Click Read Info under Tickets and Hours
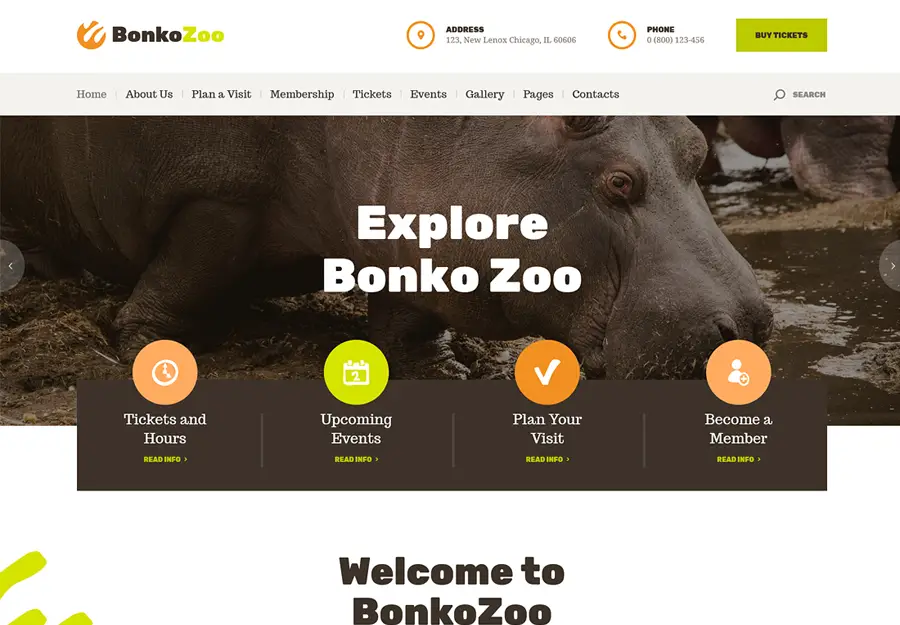The width and height of the screenshot is (900, 625). tap(165, 459)
